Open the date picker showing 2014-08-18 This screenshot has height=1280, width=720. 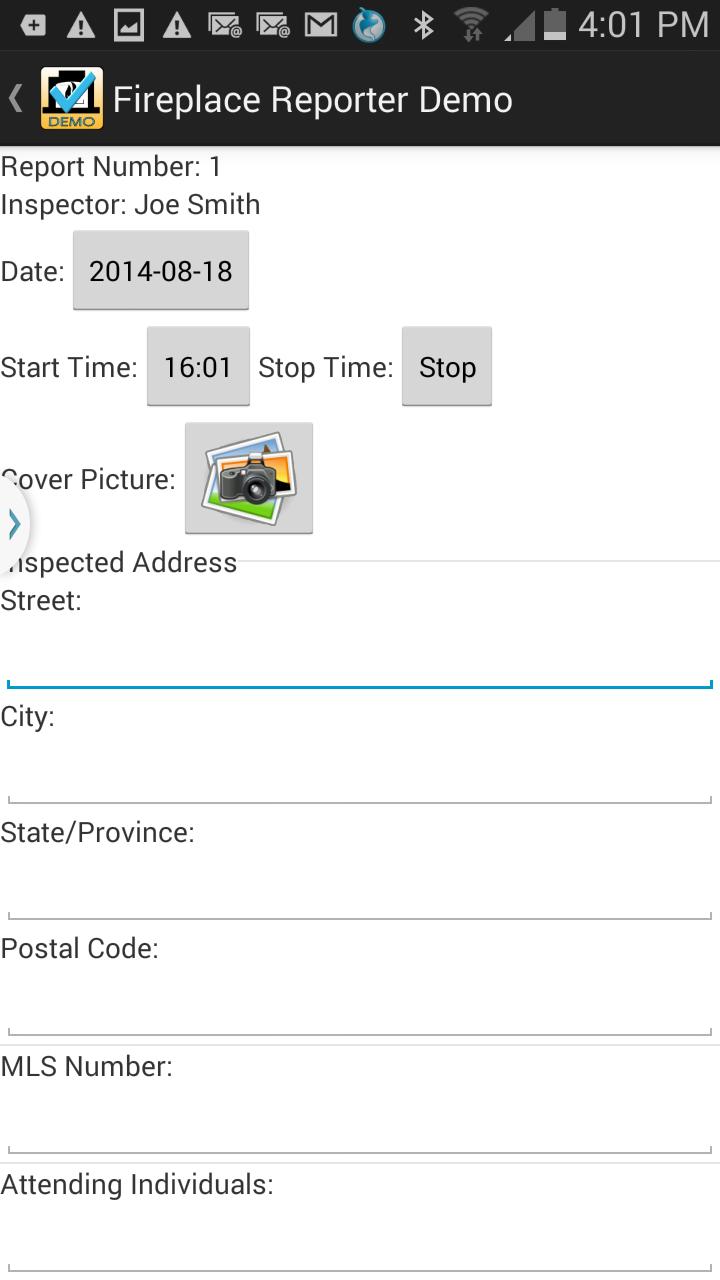(x=161, y=271)
